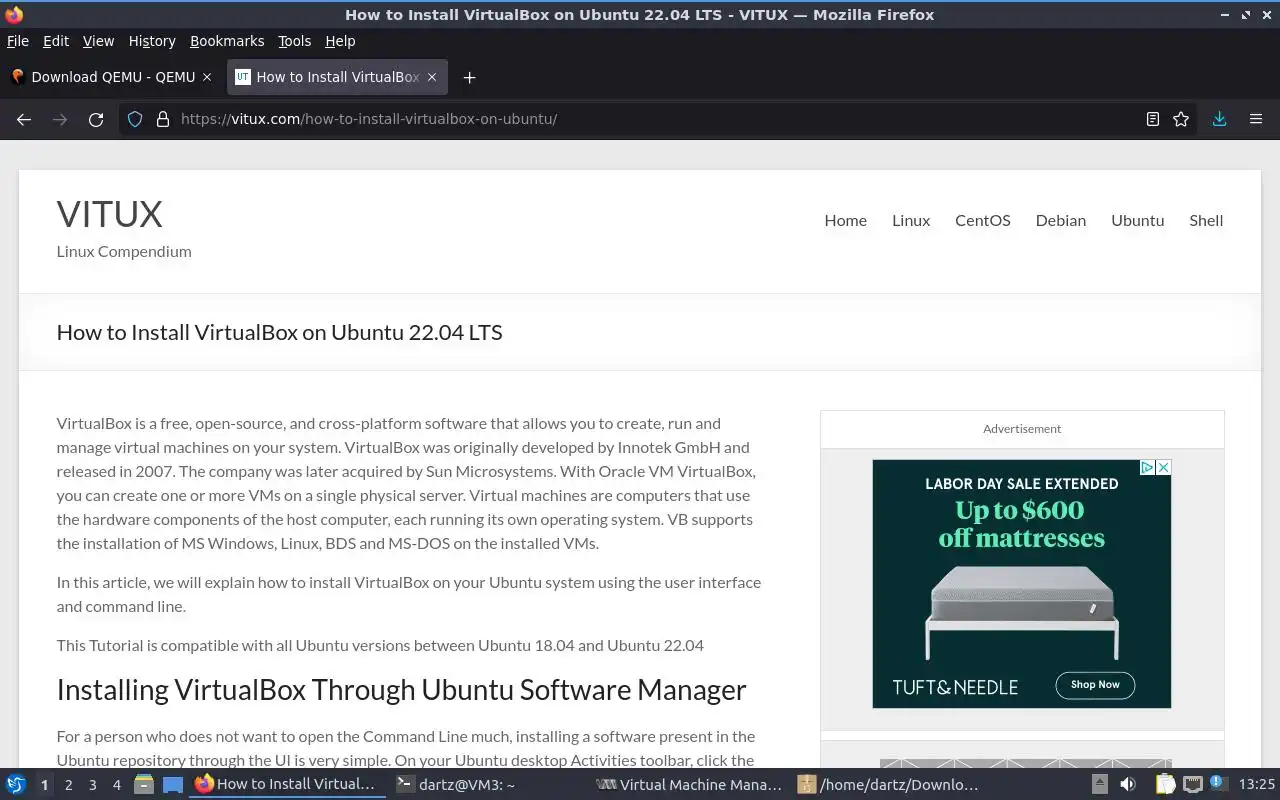Click the 'LABOR DAY SALE EXTENDED' ad text
This screenshot has height=800, width=1280.
tap(1021, 484)
